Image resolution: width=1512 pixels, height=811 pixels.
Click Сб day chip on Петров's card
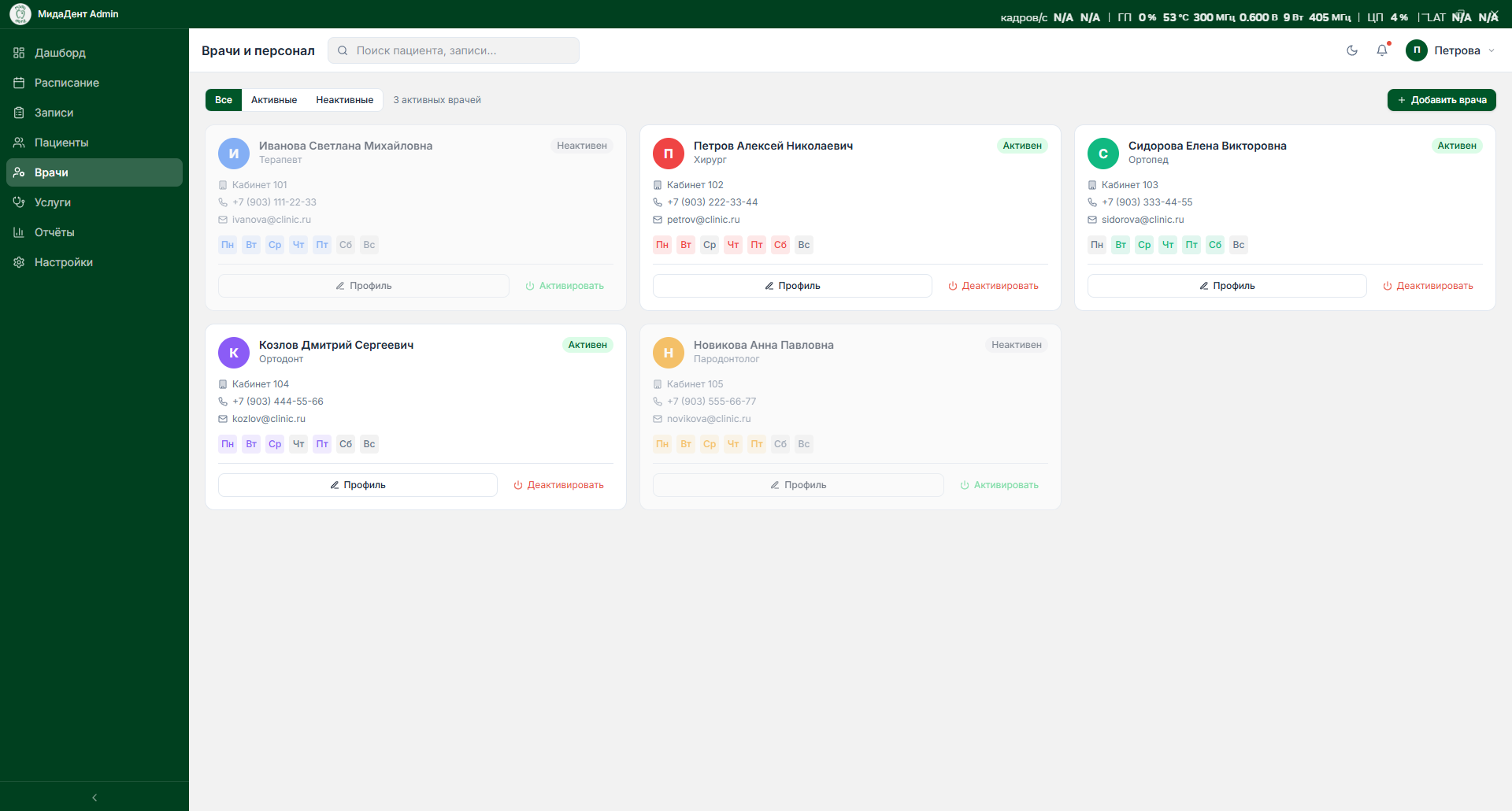780,245
